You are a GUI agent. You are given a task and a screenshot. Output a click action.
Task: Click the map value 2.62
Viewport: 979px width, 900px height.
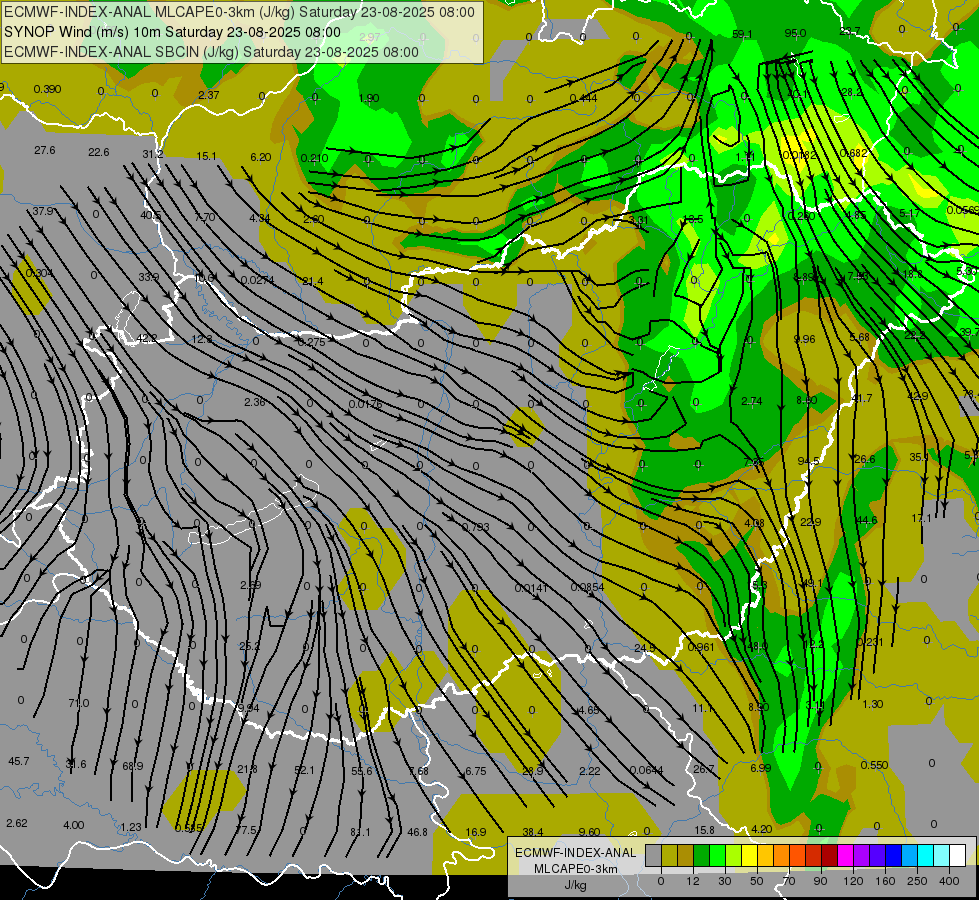pos(17,823)
